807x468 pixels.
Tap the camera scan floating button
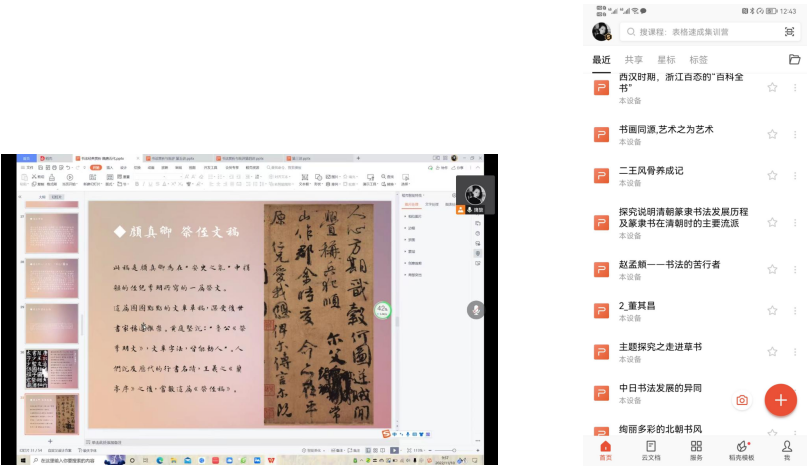[x=742, y=400]
